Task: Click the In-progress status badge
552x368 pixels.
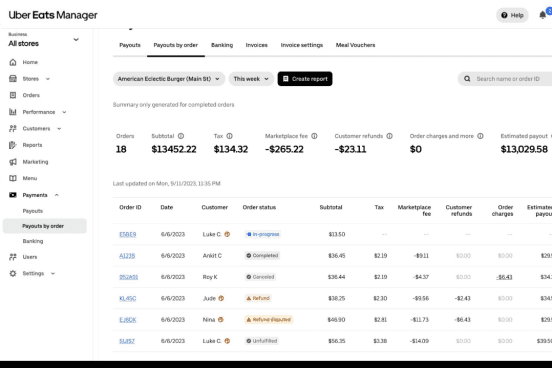Action: (263, 234)
